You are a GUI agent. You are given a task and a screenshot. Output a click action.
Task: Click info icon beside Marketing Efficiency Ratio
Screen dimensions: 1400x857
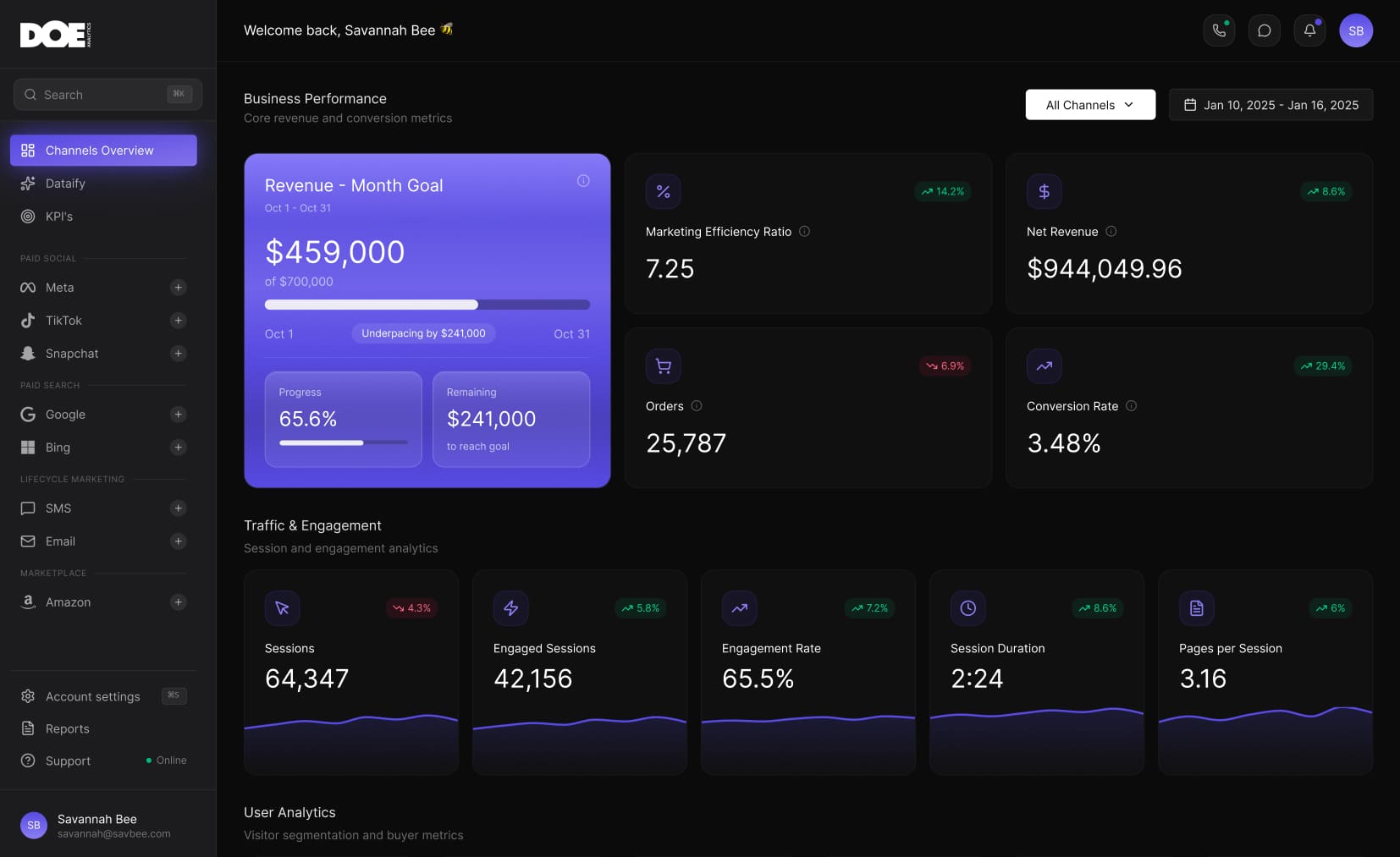804,232
